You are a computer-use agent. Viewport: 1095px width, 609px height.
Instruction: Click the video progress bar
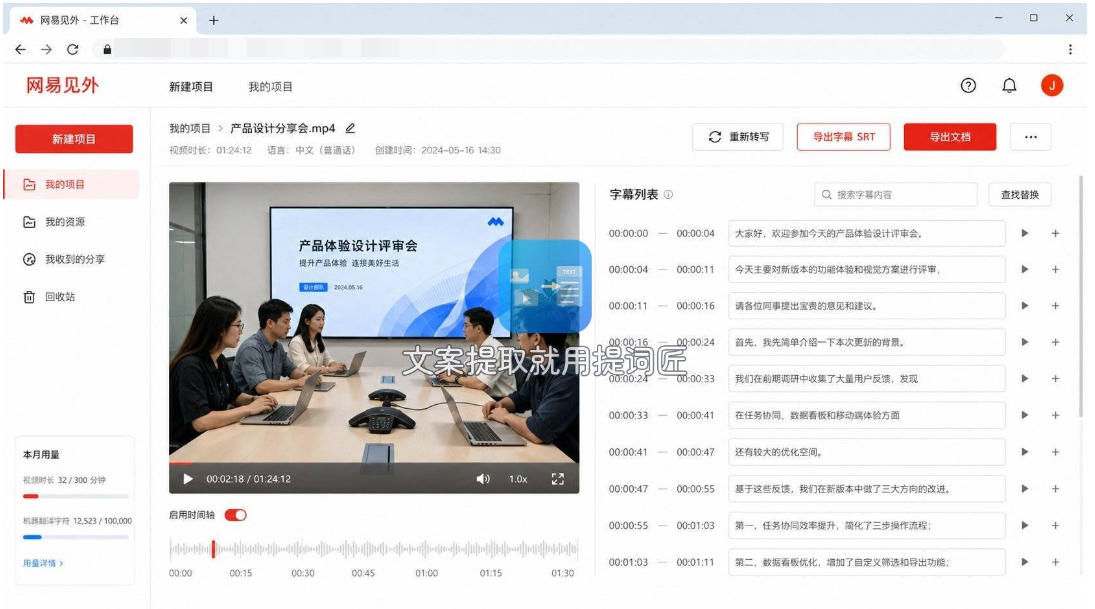[x=374, y=463]
